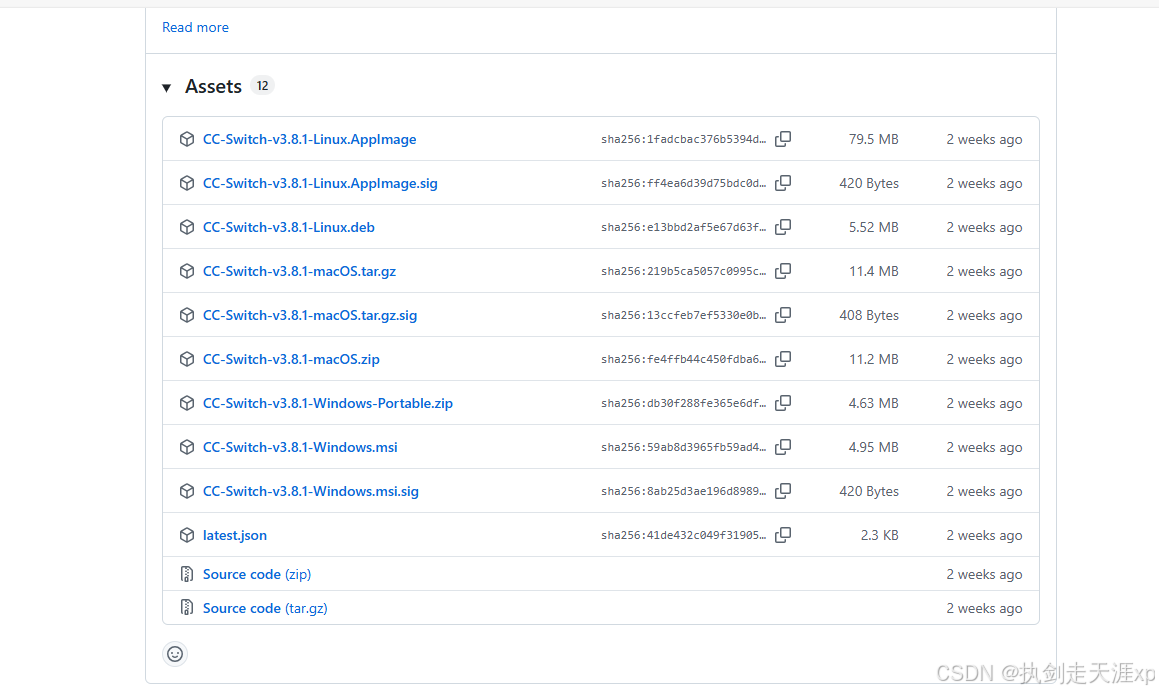1159x693 pixels.
Task: Click the 11.4 MB file size
Action: coord(874,271)
